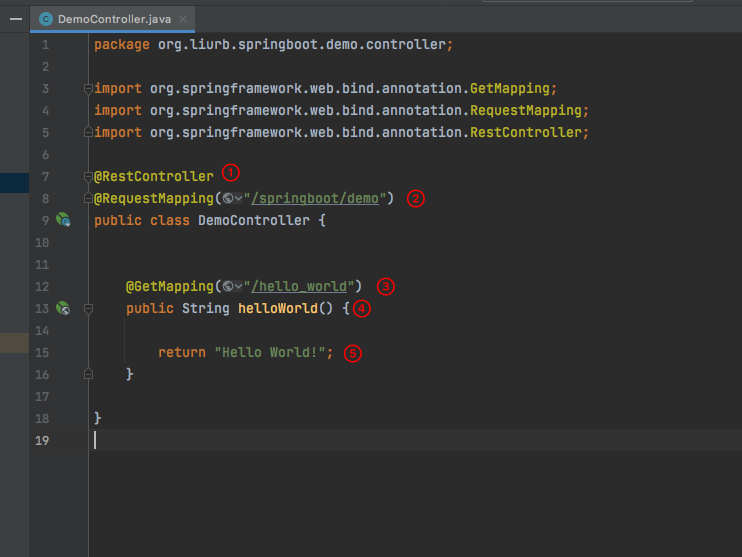
Task: Collapse the annotation fold marker on line 7
Action: coord(88,177)
